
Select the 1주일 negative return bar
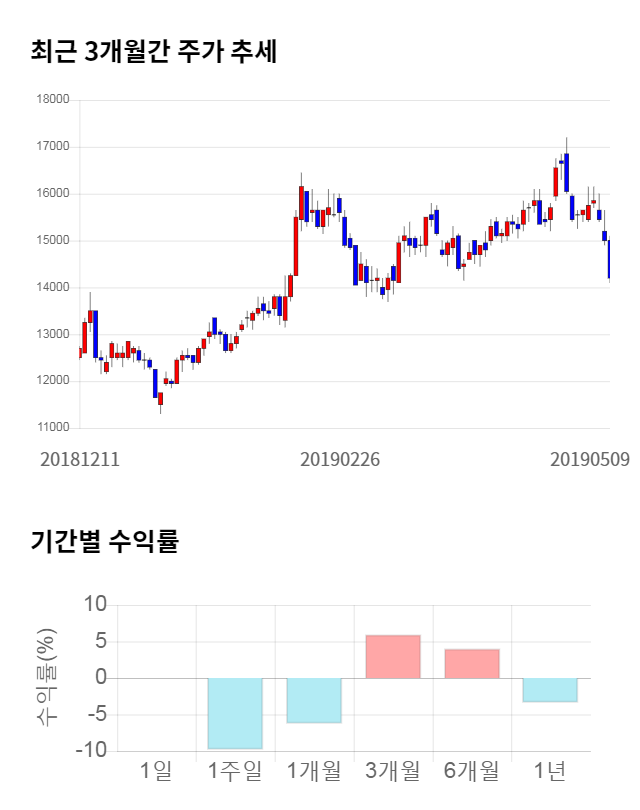(235, 713)
